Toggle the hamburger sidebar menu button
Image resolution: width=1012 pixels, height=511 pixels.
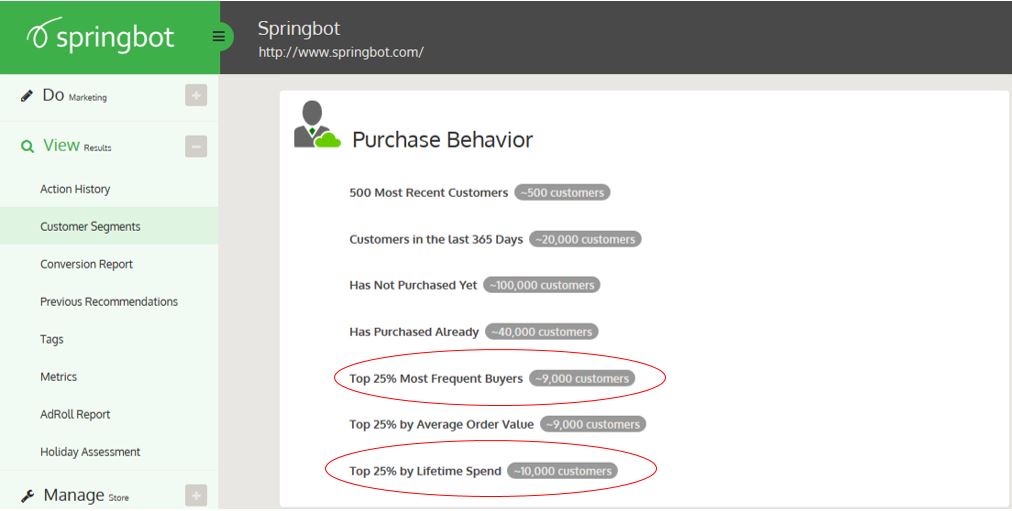[219, 37]
